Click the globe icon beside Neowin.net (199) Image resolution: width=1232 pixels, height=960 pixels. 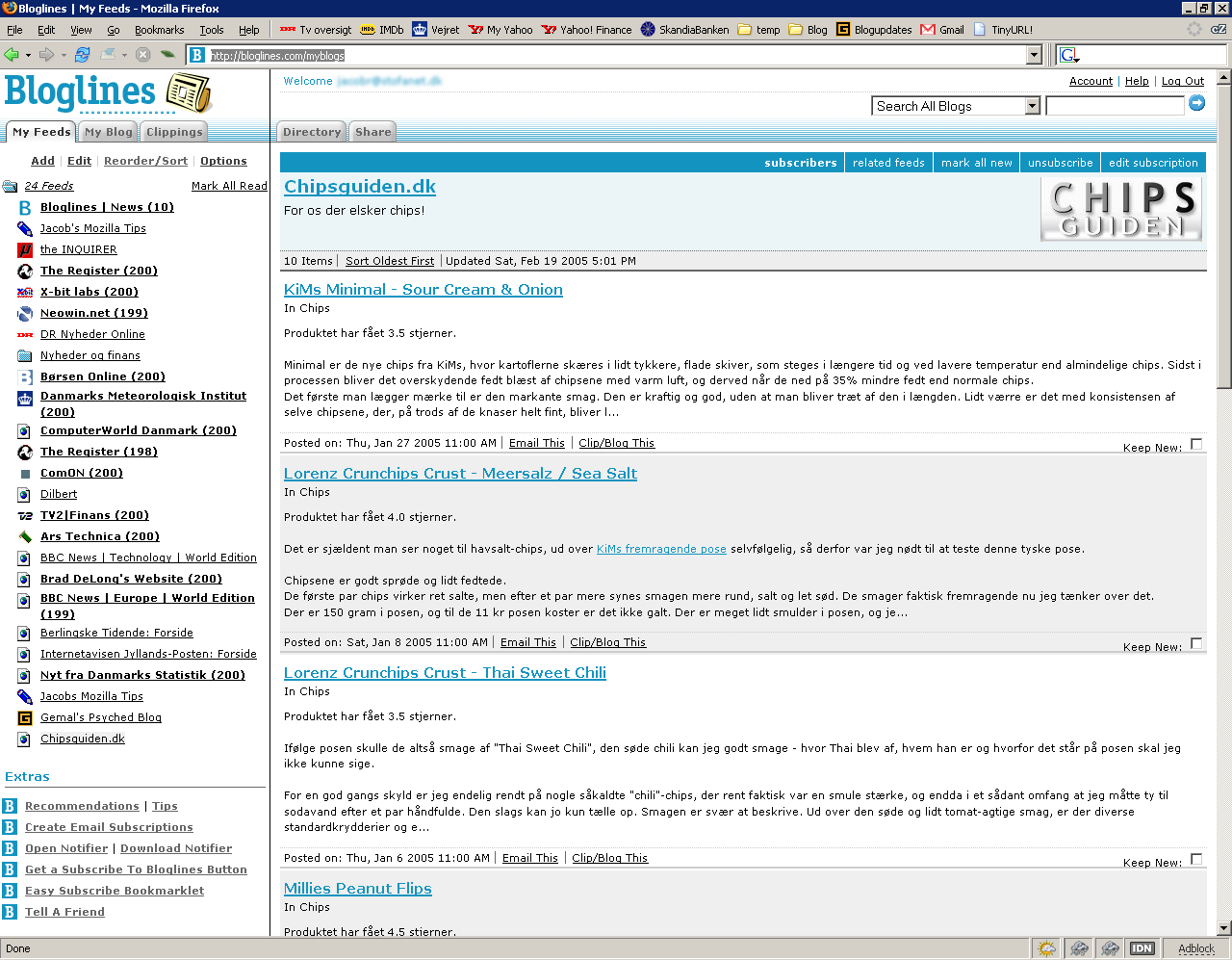click(x=25, y=313)
